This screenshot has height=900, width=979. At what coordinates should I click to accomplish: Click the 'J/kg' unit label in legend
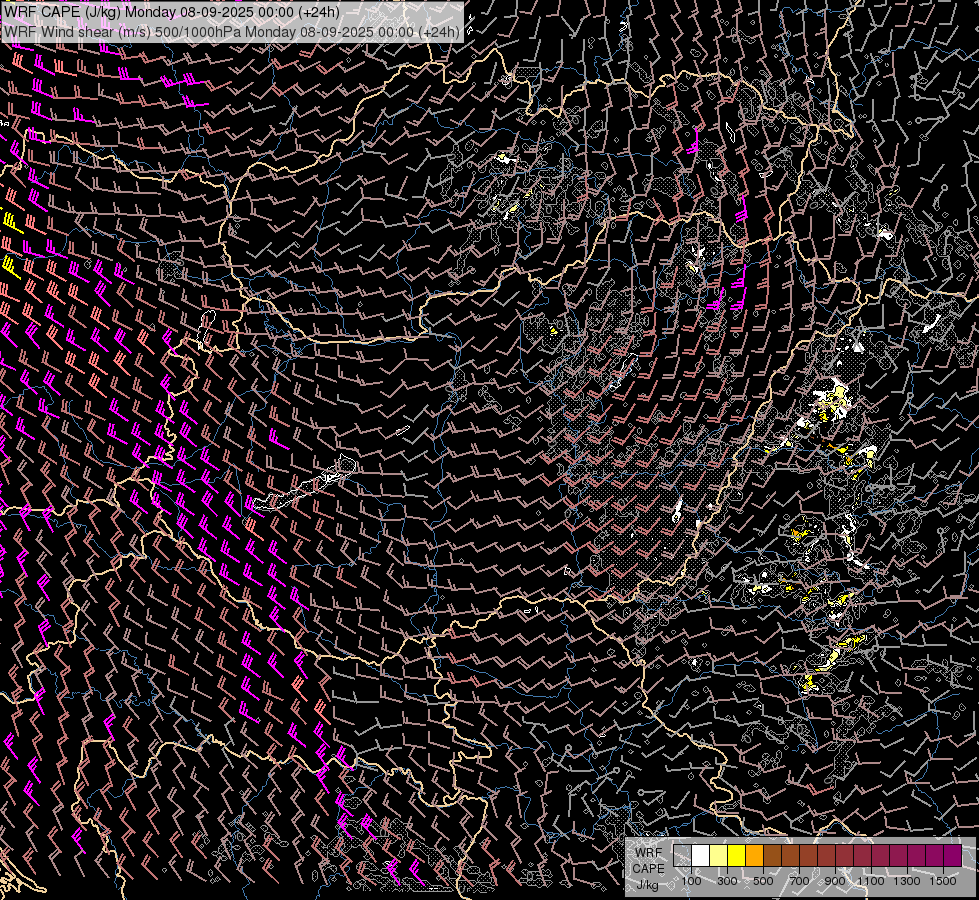(648, 885)
